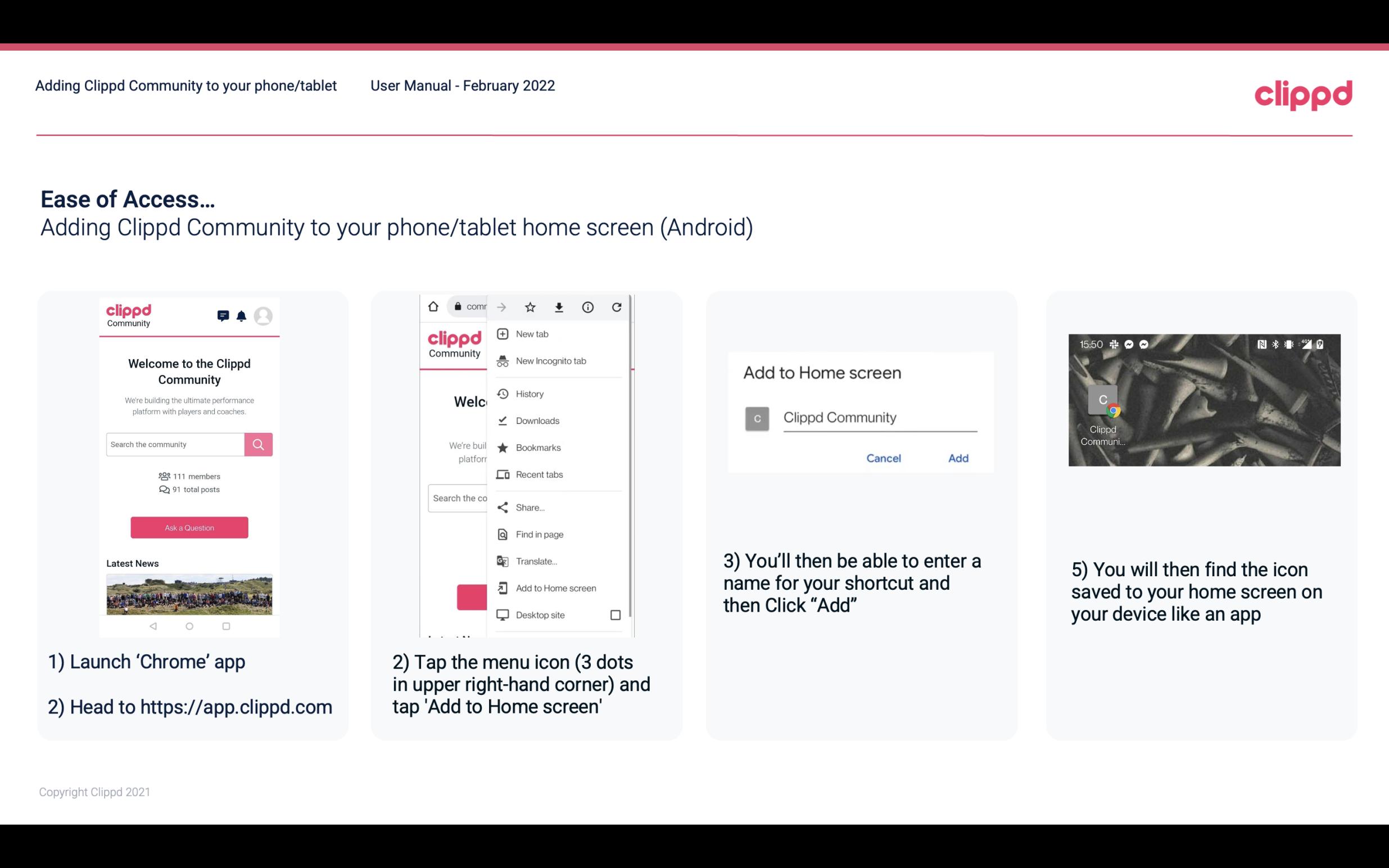Click the 'Add' button to confirm shortcut
Viewport: 1389px width, 868px height.
coord(958,458)
